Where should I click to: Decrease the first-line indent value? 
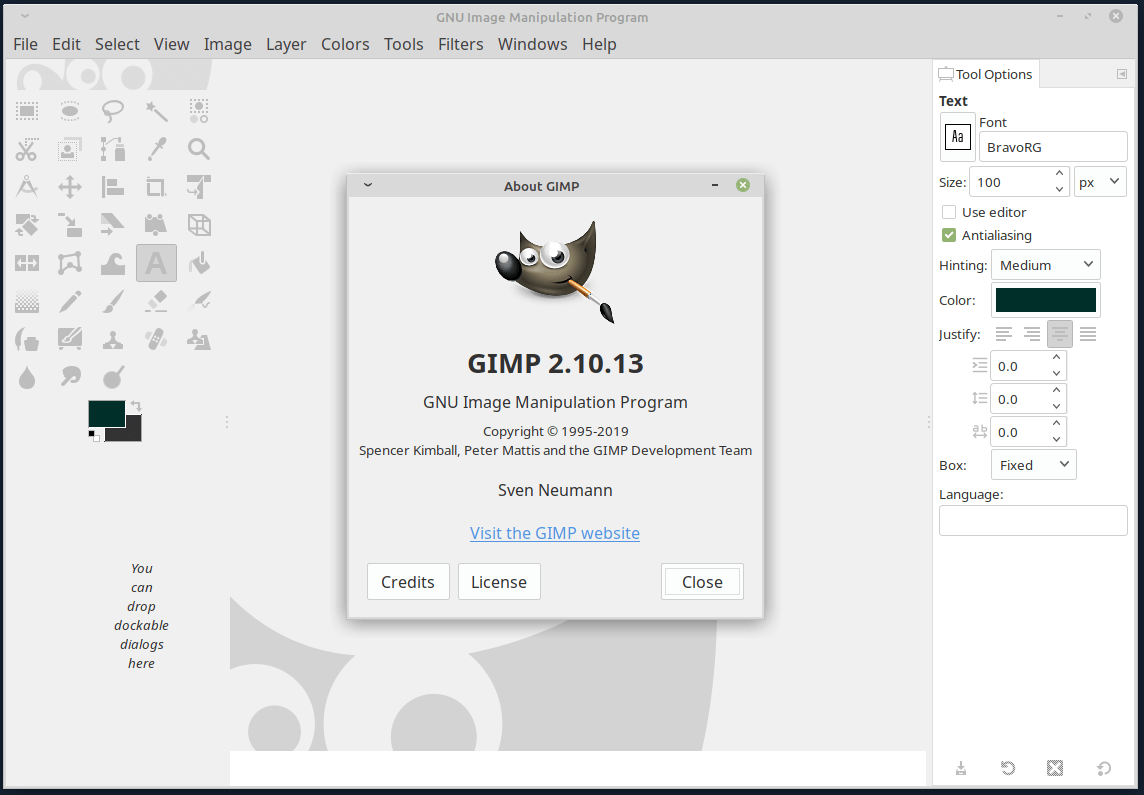click(1056, 373)
